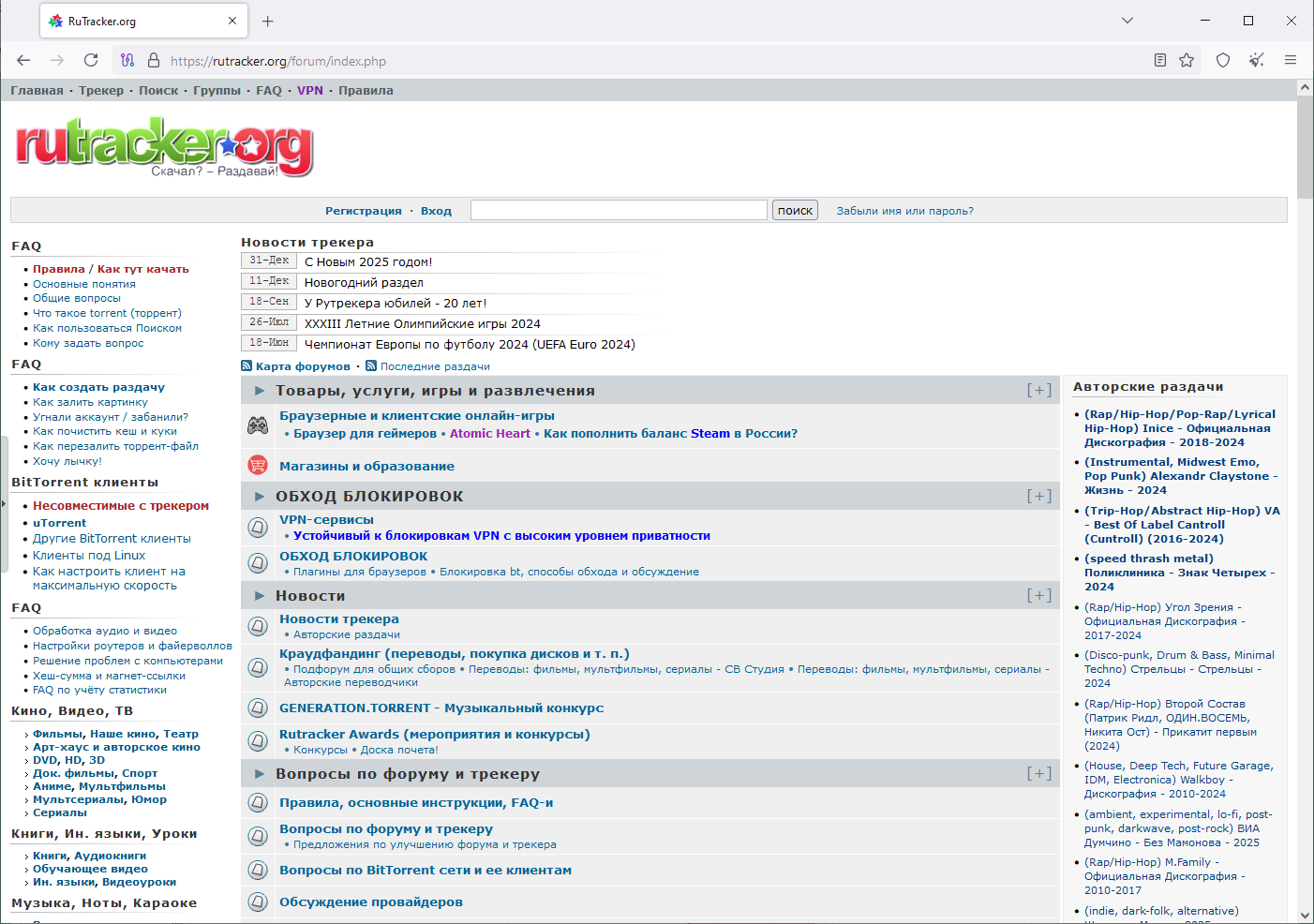Bookmark this page with the star icon

click(1187, 60)
